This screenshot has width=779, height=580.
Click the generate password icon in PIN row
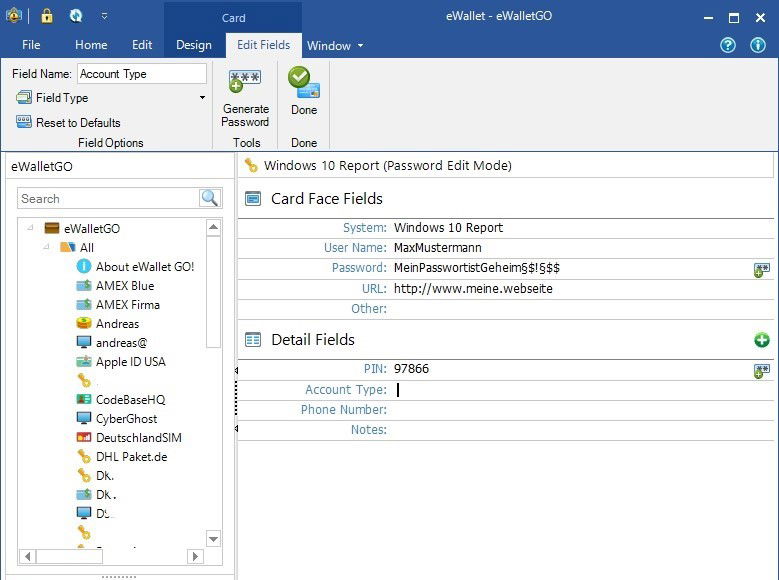click(x=762, y=371)
